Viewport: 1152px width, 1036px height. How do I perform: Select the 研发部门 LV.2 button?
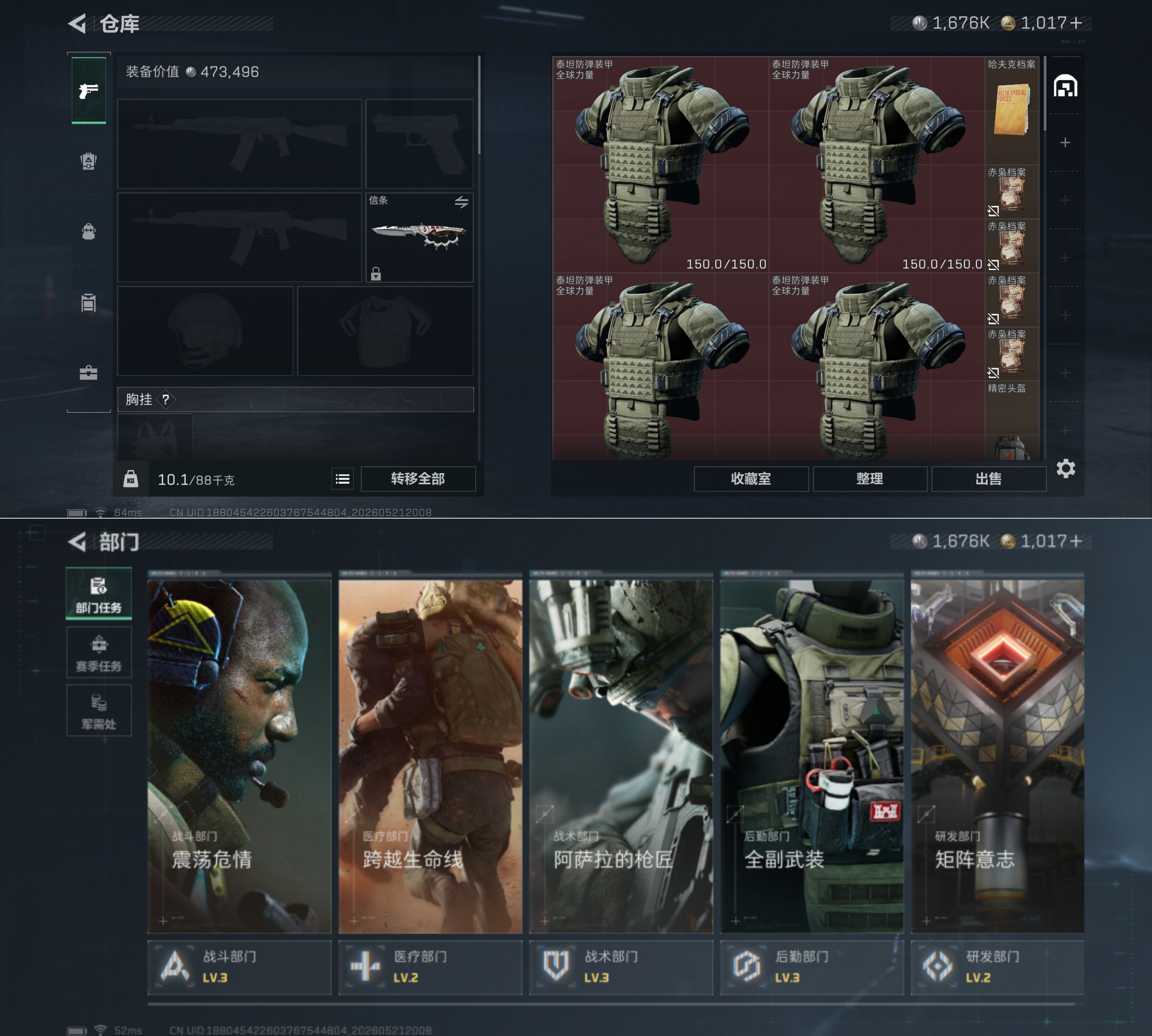coord(997,967)
